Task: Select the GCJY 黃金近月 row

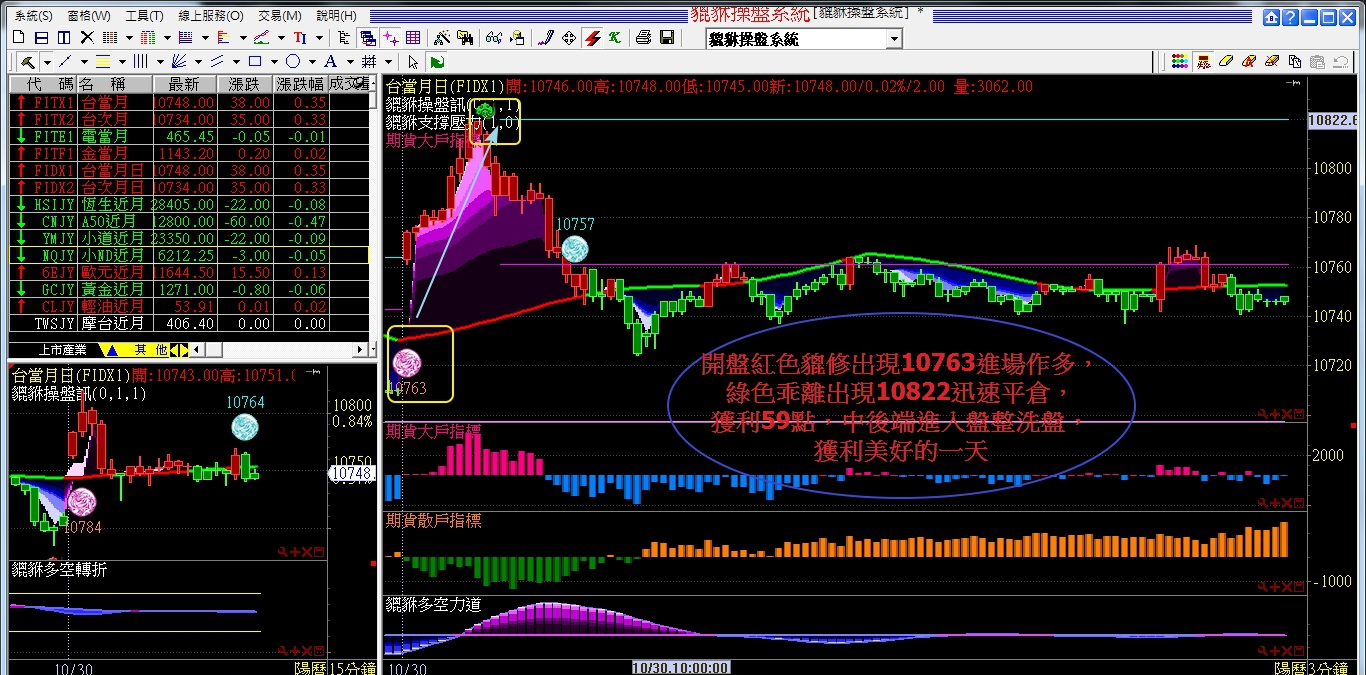Action: [189, 289]
